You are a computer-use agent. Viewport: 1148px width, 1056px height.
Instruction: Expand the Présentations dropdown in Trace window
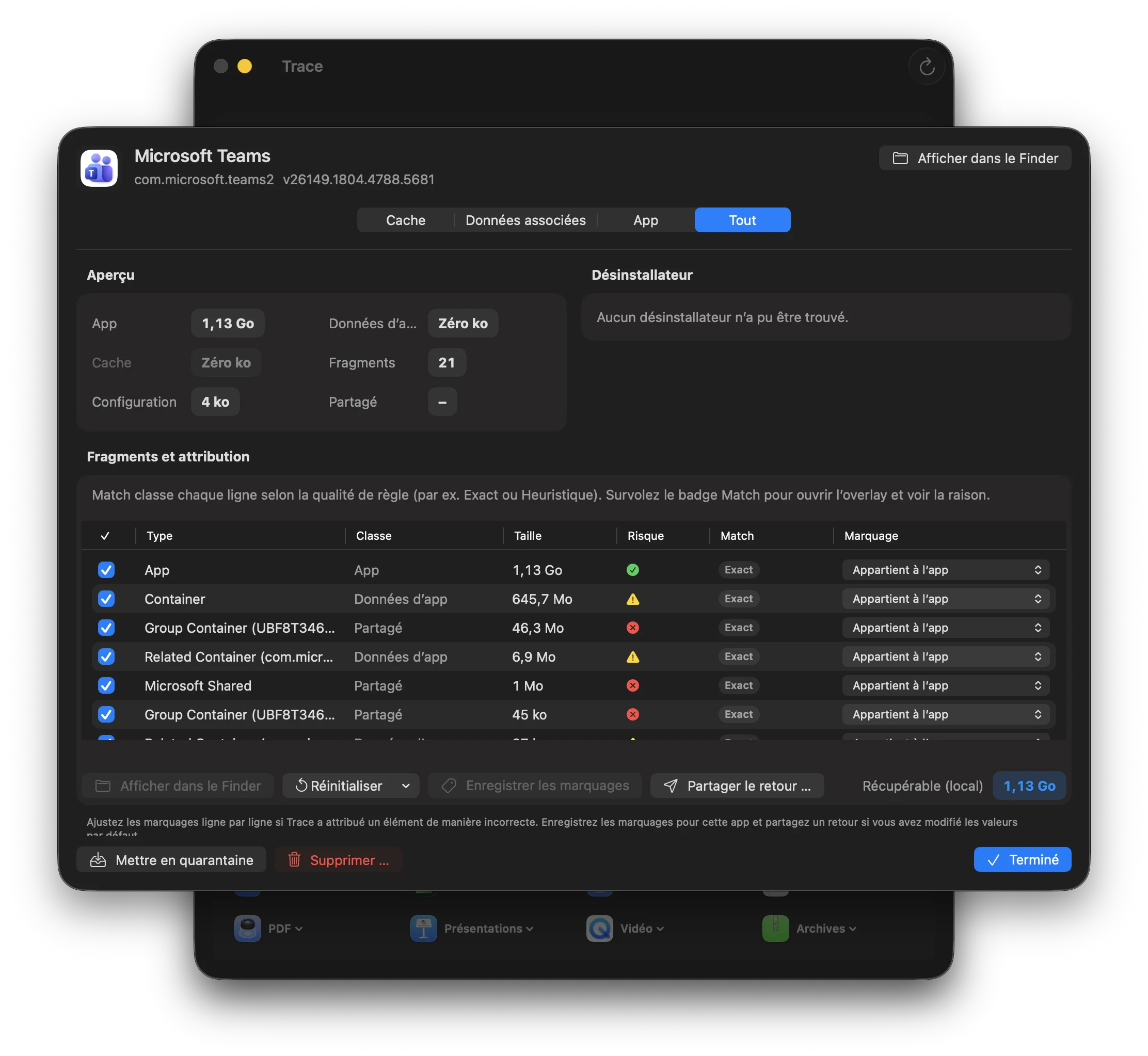click(530, 929)
